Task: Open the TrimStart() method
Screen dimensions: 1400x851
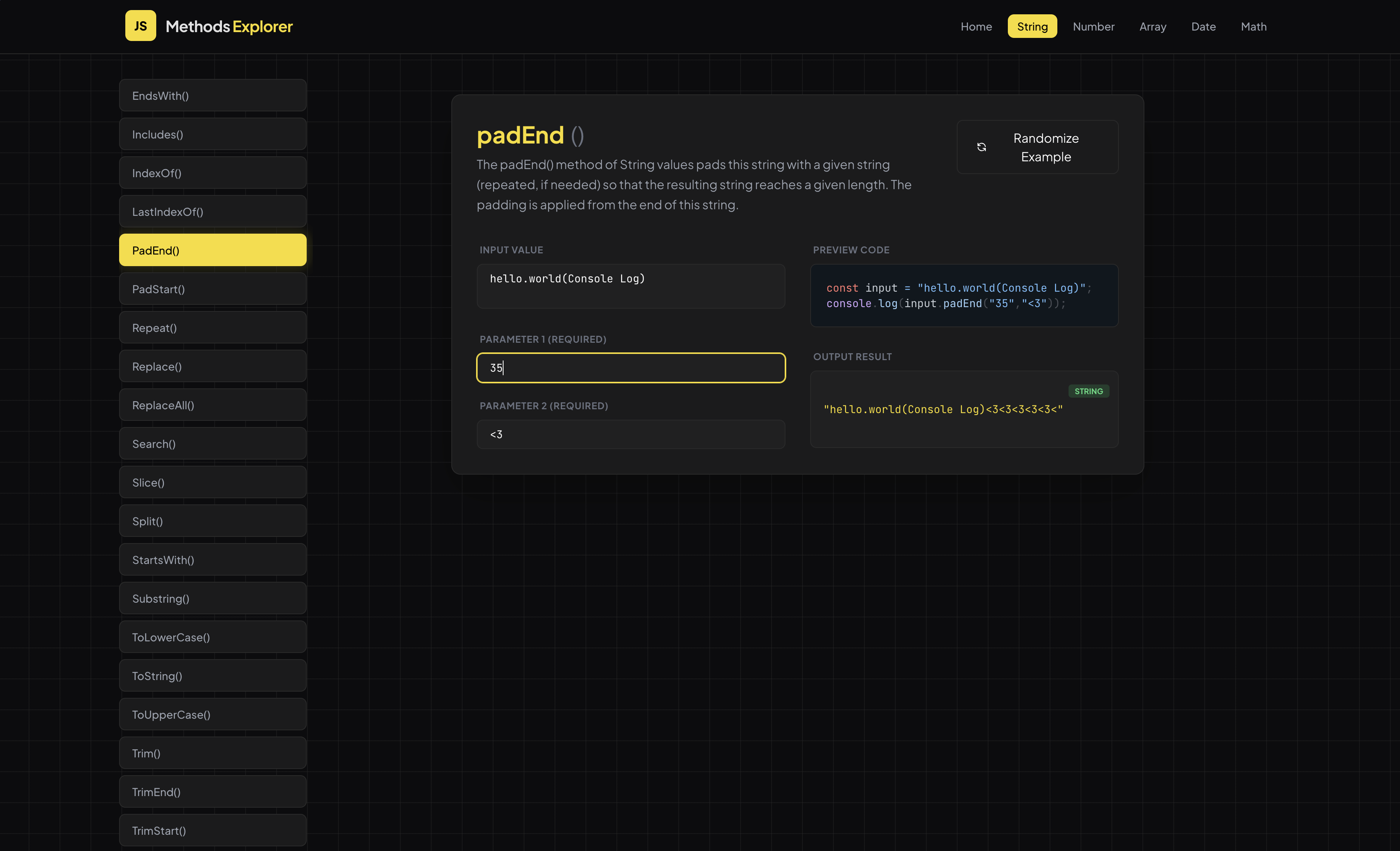Action: 213,830
